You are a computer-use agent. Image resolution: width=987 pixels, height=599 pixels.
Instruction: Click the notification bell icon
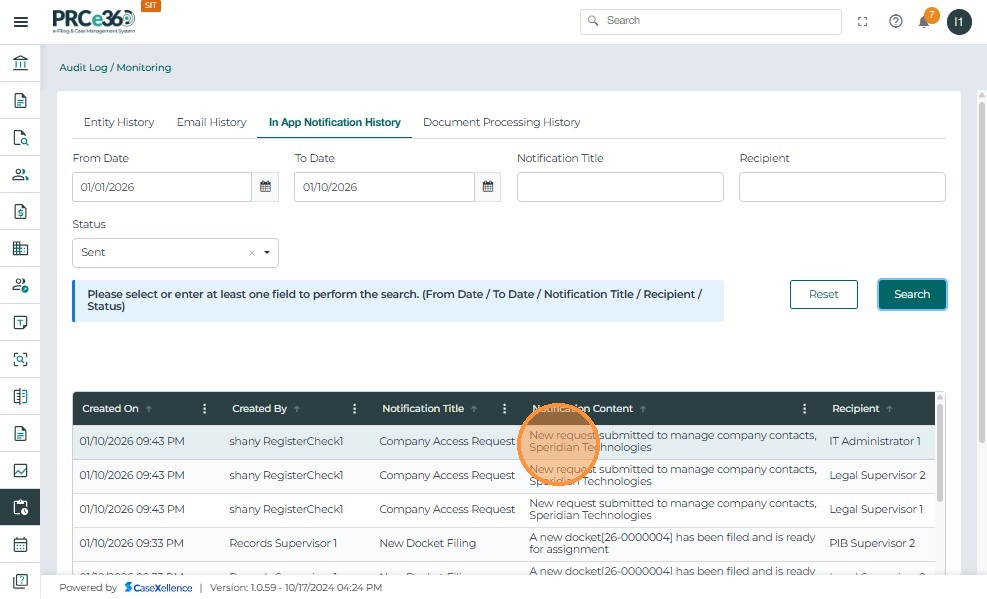924,22
